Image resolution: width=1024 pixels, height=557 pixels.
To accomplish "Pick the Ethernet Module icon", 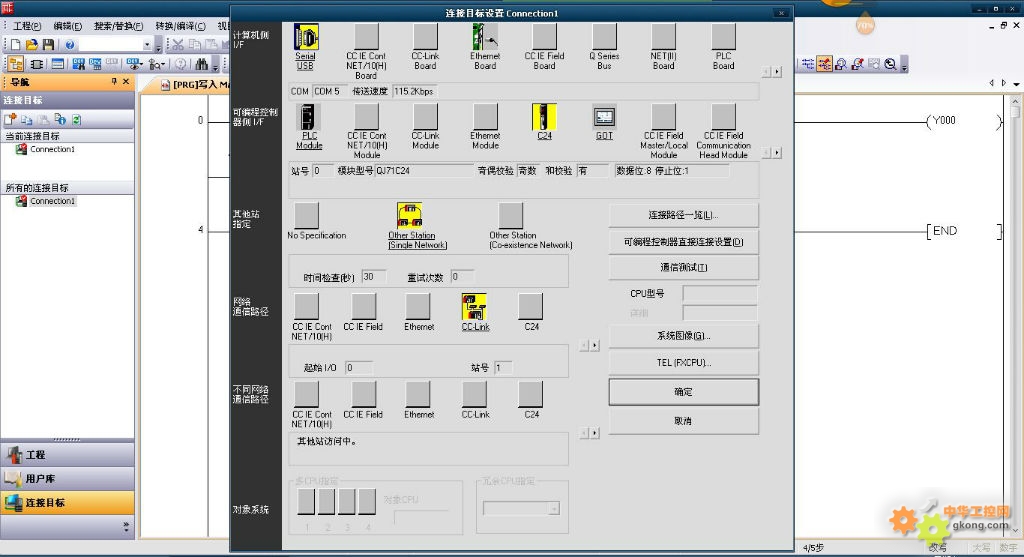I will pyautogui.click(x=485, y=117).
